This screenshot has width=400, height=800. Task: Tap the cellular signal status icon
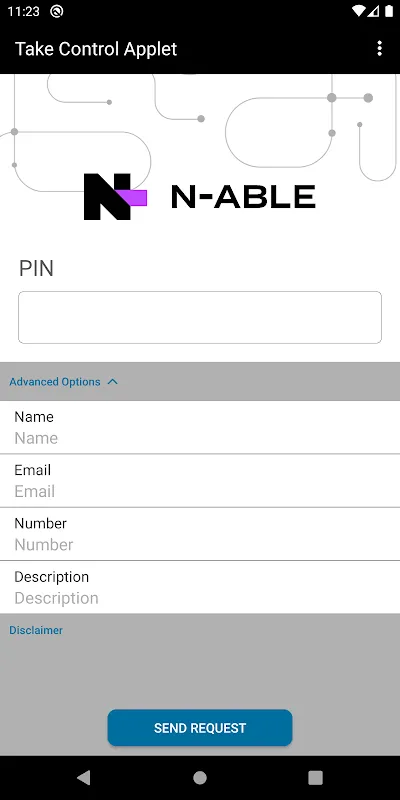pos(373,11)
